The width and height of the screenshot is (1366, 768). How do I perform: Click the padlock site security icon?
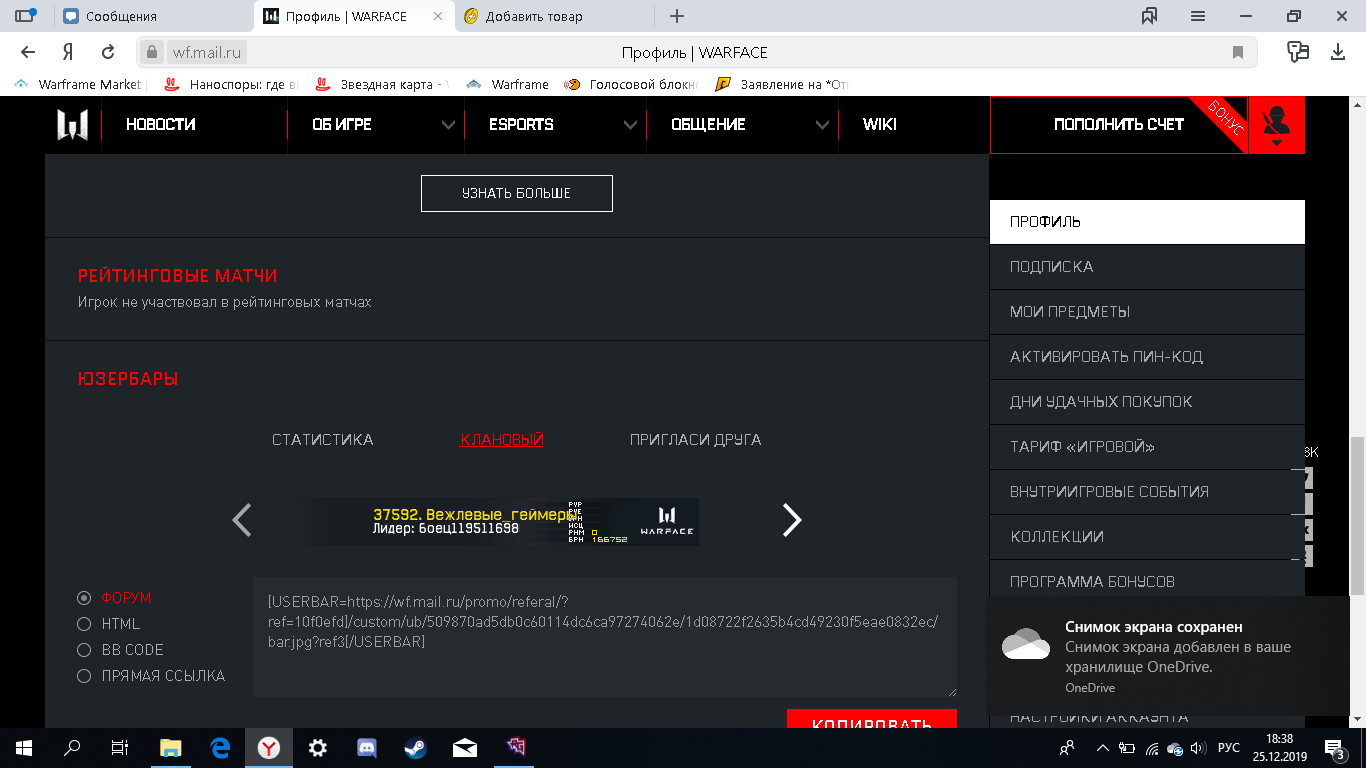point(152,52)
